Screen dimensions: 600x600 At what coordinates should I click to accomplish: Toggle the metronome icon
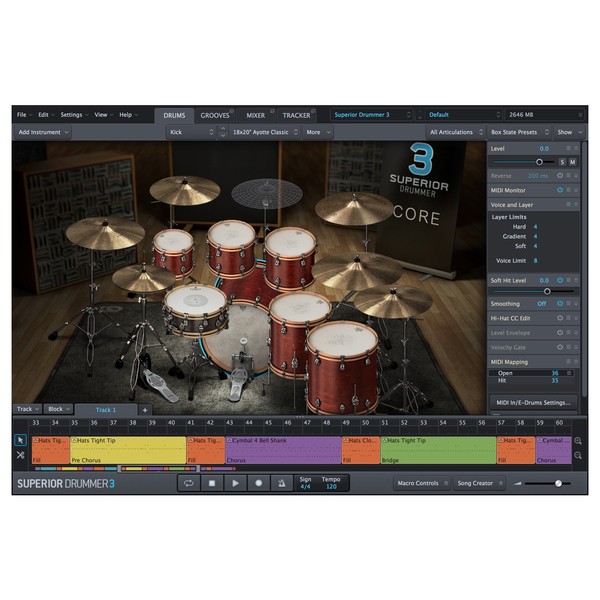pyautogui.click(x=282, y=483)
